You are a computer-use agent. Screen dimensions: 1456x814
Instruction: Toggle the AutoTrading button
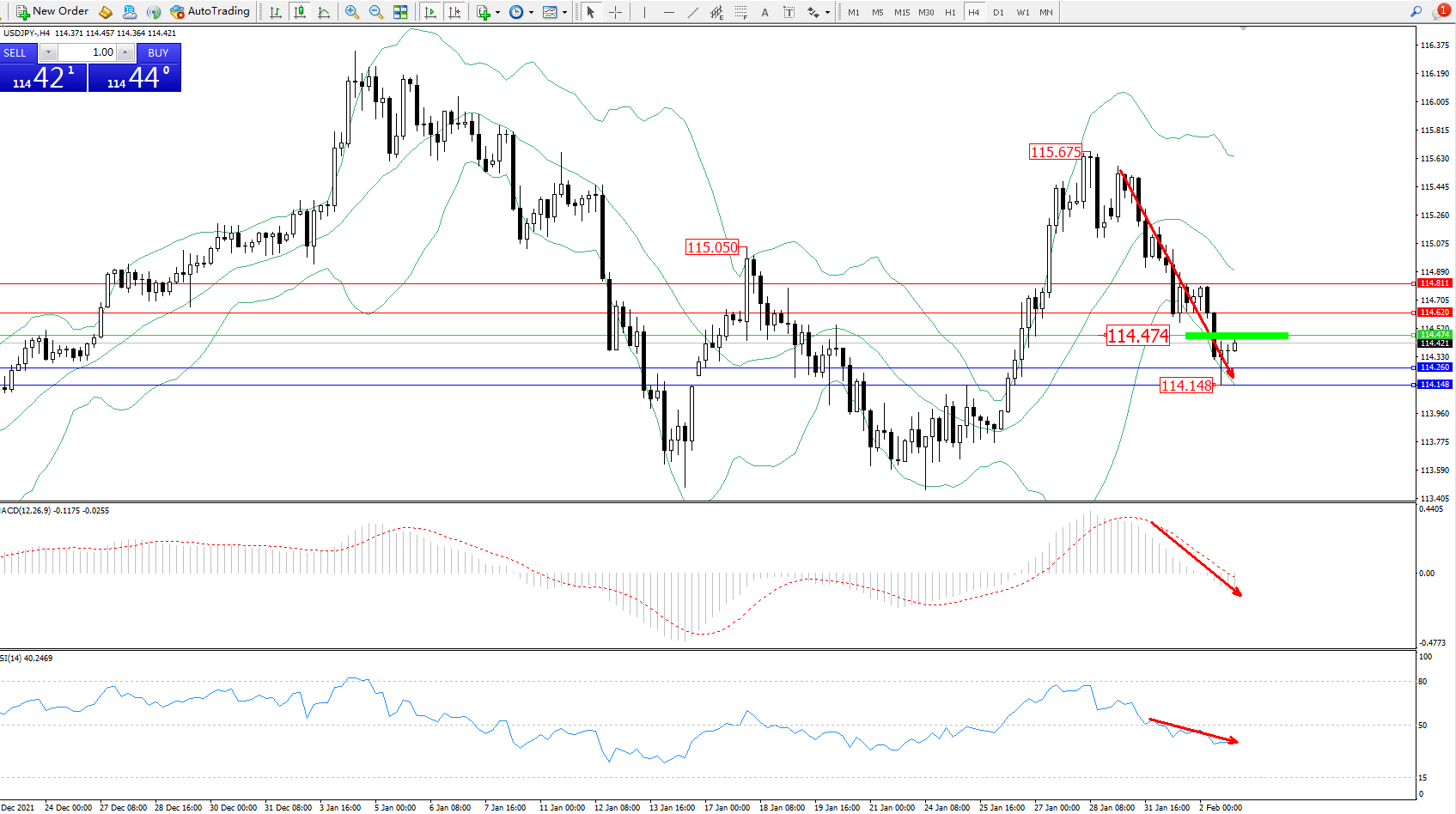tap(210, 12)
